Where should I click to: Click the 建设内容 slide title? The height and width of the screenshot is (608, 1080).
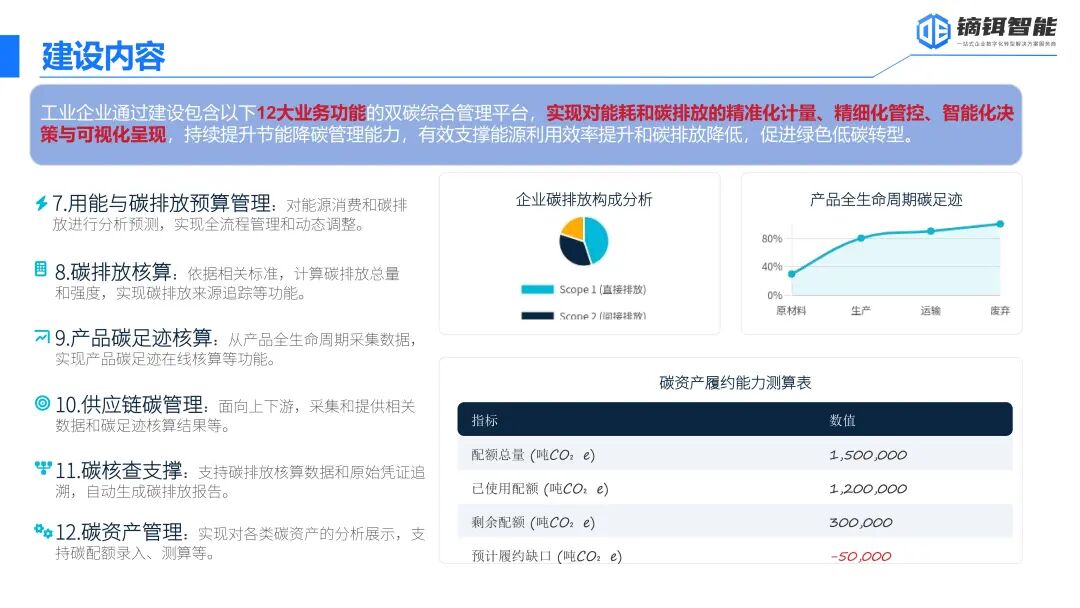(x=103, y=56)
